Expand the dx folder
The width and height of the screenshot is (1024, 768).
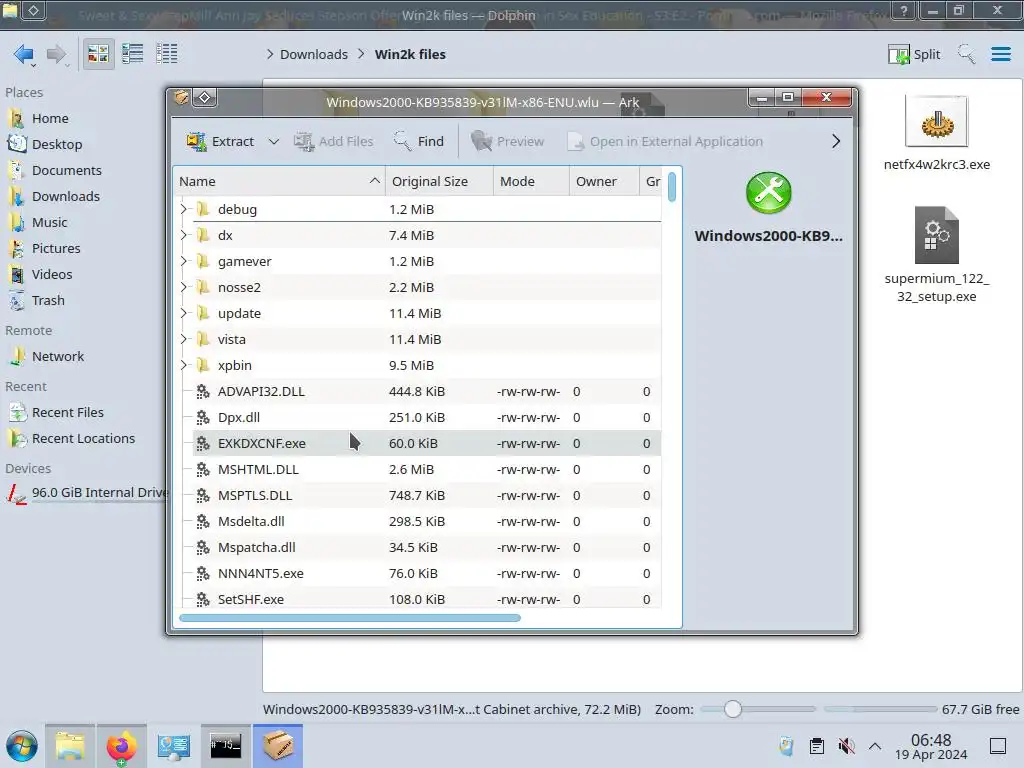184,235
